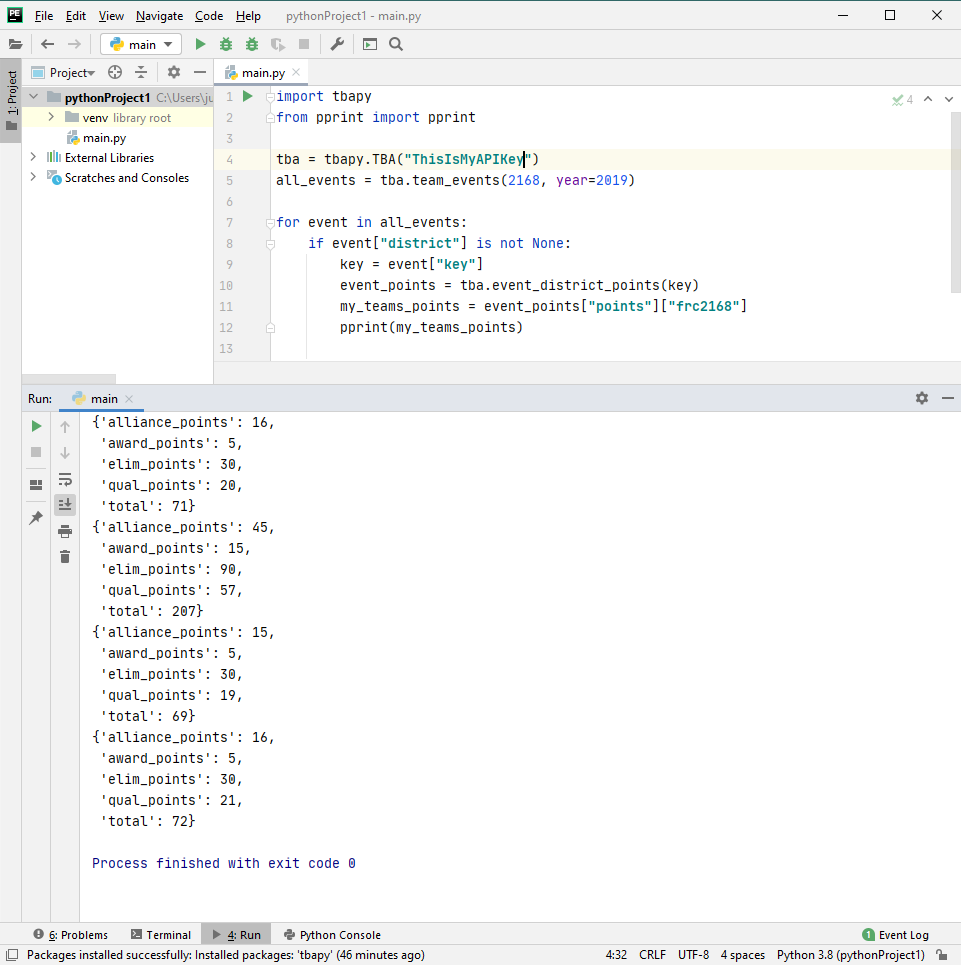This screenshot has width=961, height=965.
Task: Click the stop square in the top toolbar
Action: click(x=304, y=44)
